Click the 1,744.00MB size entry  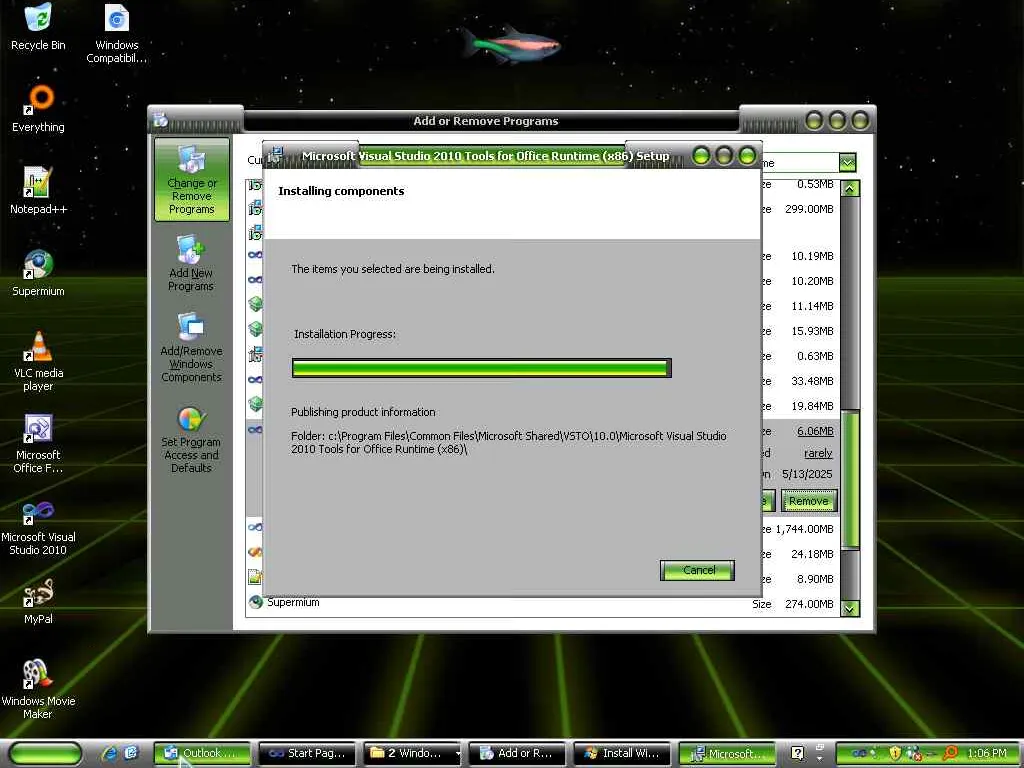point(804,529)
